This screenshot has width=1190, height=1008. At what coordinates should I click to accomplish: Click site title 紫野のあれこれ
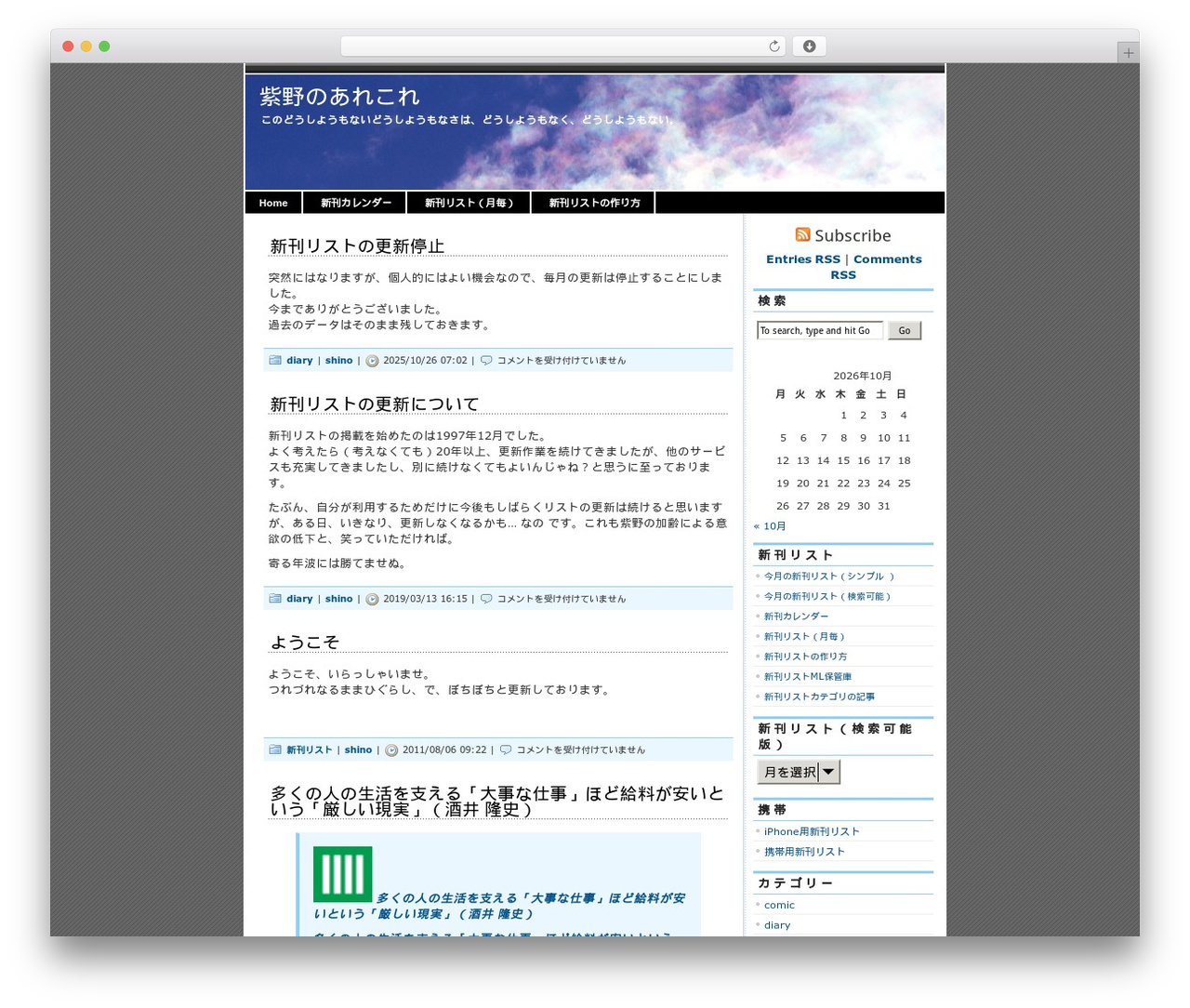point(339,97)
